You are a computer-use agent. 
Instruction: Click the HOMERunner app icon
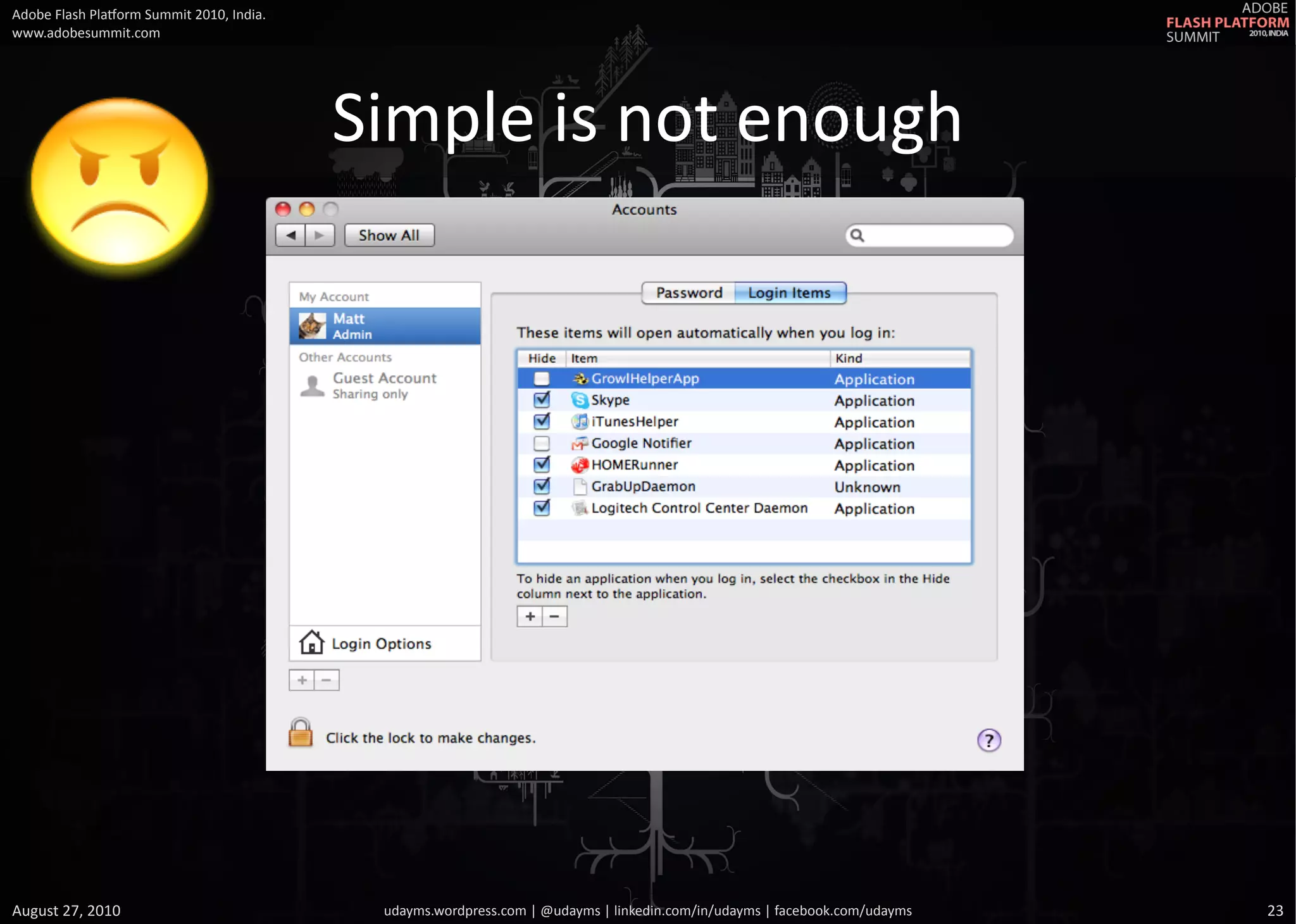579,465
